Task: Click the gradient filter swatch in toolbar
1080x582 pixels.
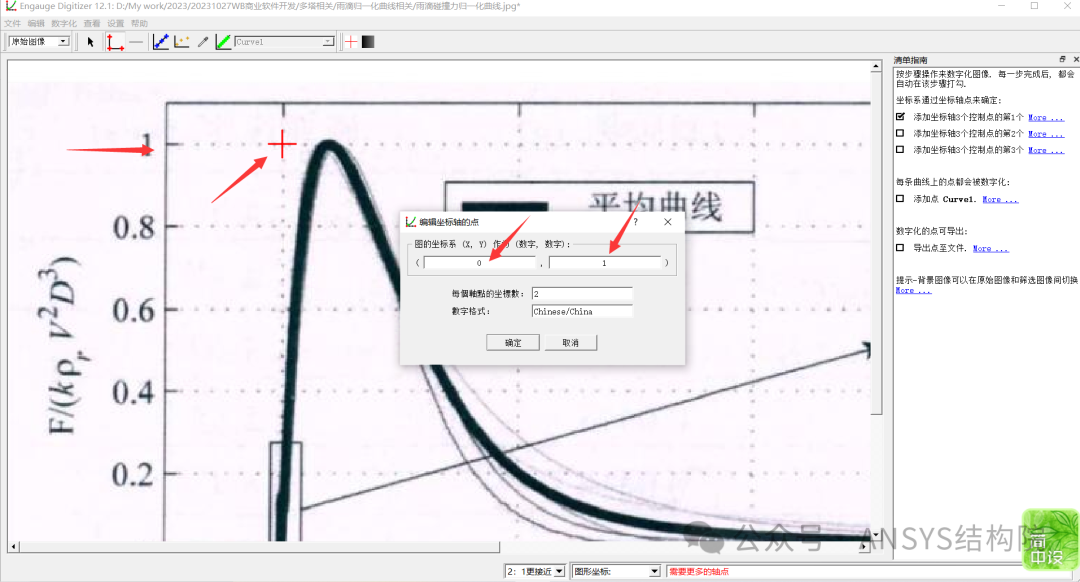Action: (x=368, y=42)
